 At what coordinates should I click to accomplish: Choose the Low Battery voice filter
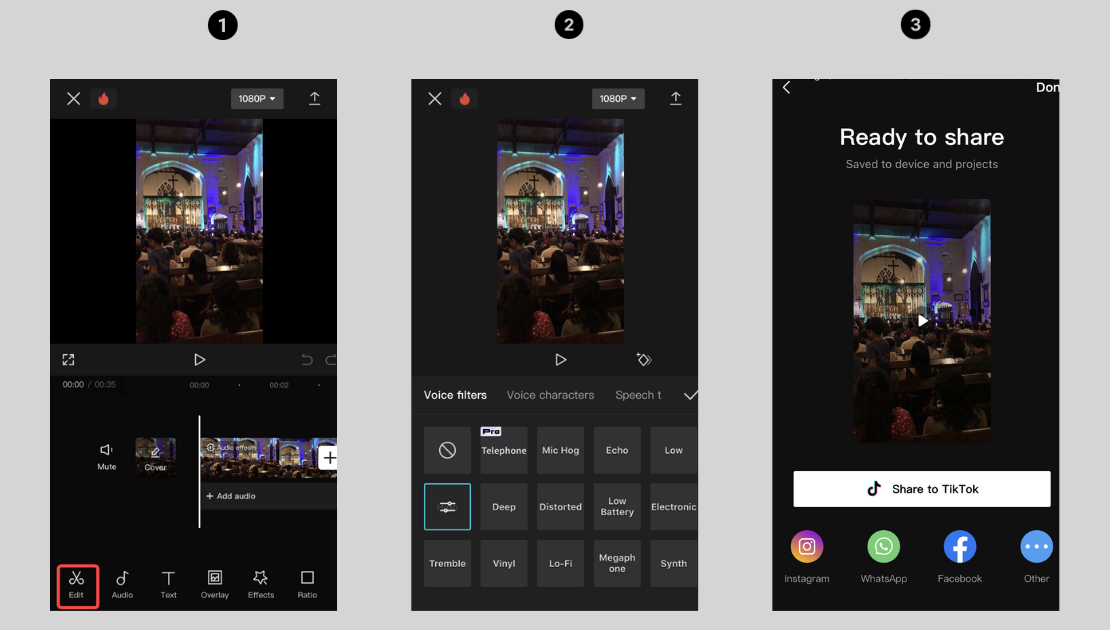point(617,507)
